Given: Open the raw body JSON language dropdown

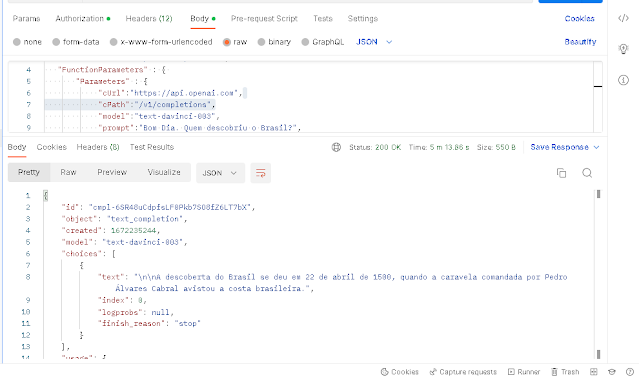Looking at the screenshot, I should click(x=374, y=42).
